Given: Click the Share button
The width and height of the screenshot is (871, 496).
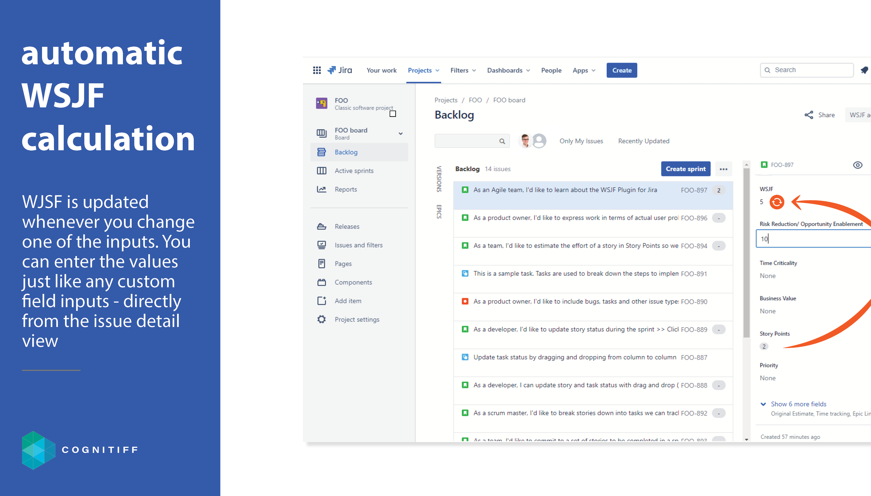Looking at the screenshot, I should click(820, 115).
